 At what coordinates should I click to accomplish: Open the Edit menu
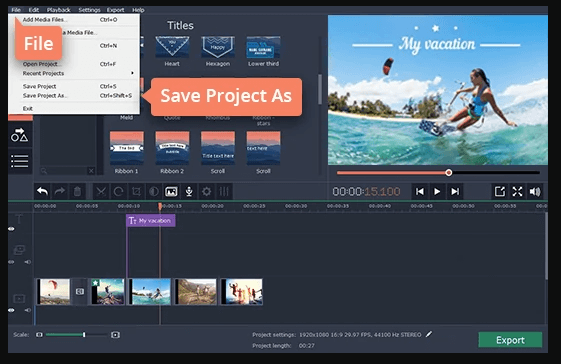[x=34, y=10]
